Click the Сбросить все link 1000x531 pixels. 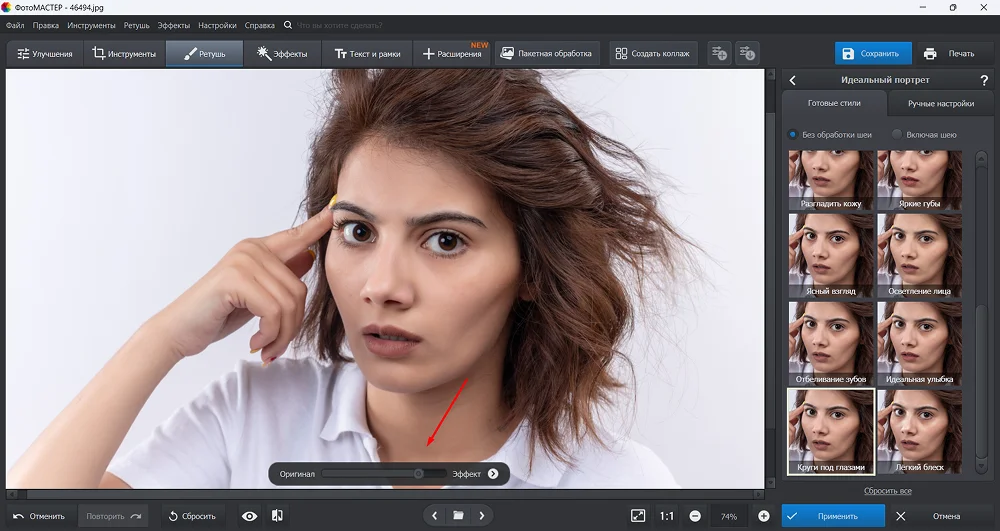888,491
